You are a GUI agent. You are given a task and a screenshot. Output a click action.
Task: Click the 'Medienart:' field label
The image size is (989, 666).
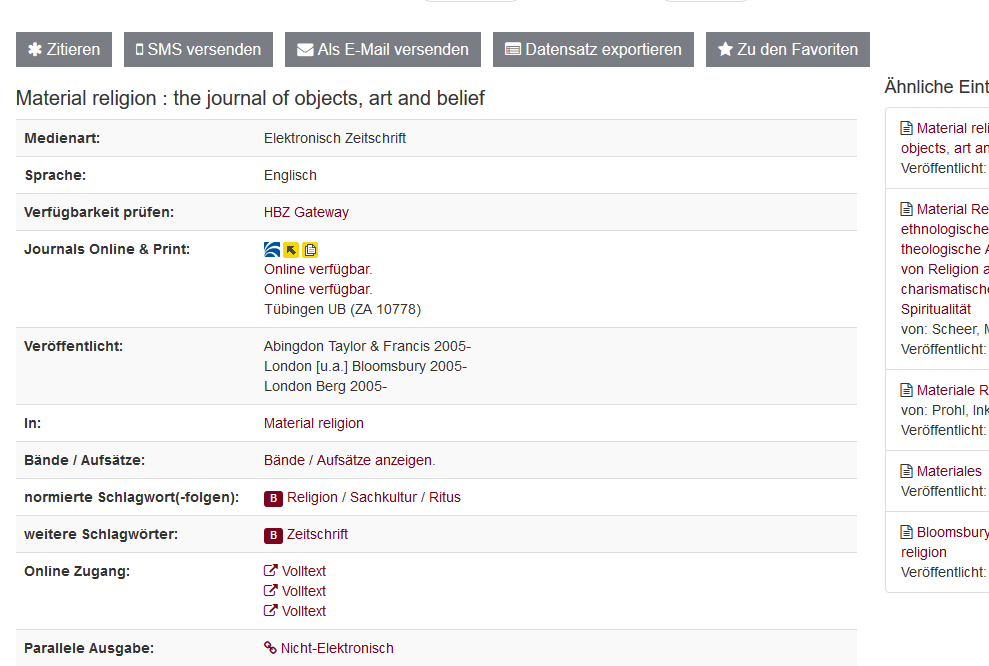[62, 139]
